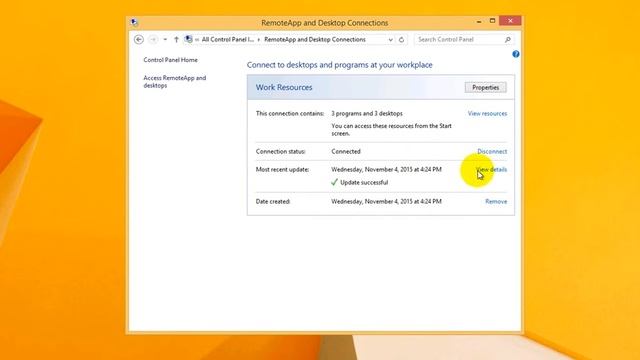Click the 'Work Resources' heading text
Viewport: 640px width, 360px height.
[284, 87]
